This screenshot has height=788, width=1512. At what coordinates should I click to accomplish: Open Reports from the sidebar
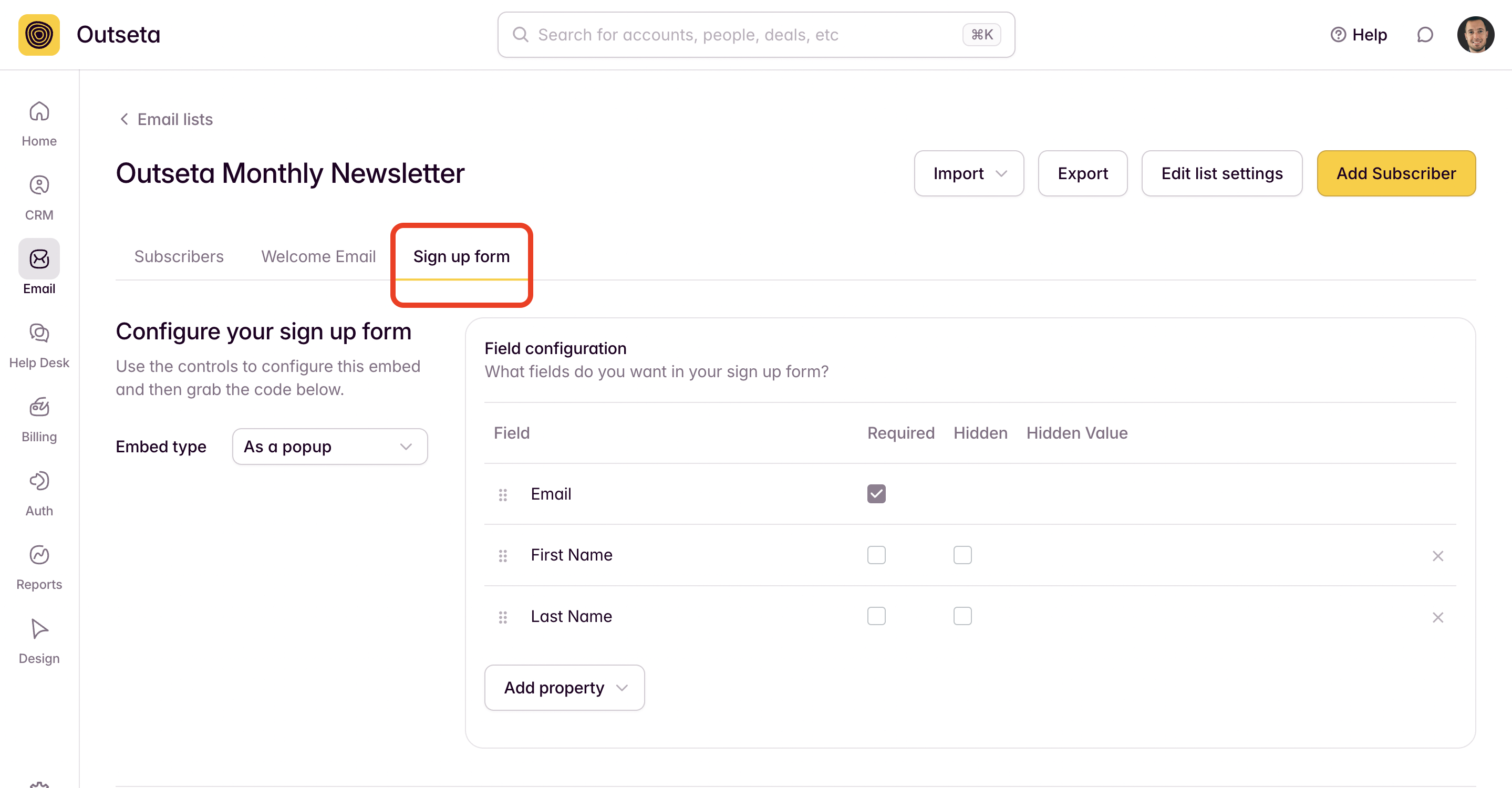39,567
